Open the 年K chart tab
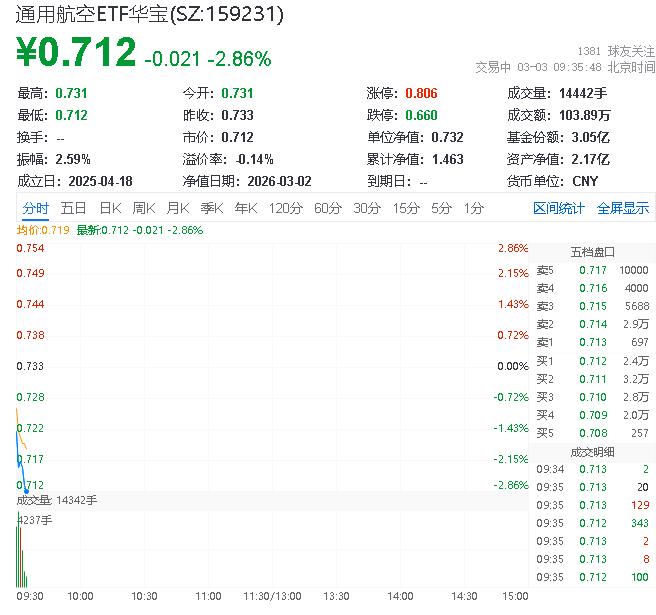The height and width of the screenshot is (615, 656). [x=245, y=208]
